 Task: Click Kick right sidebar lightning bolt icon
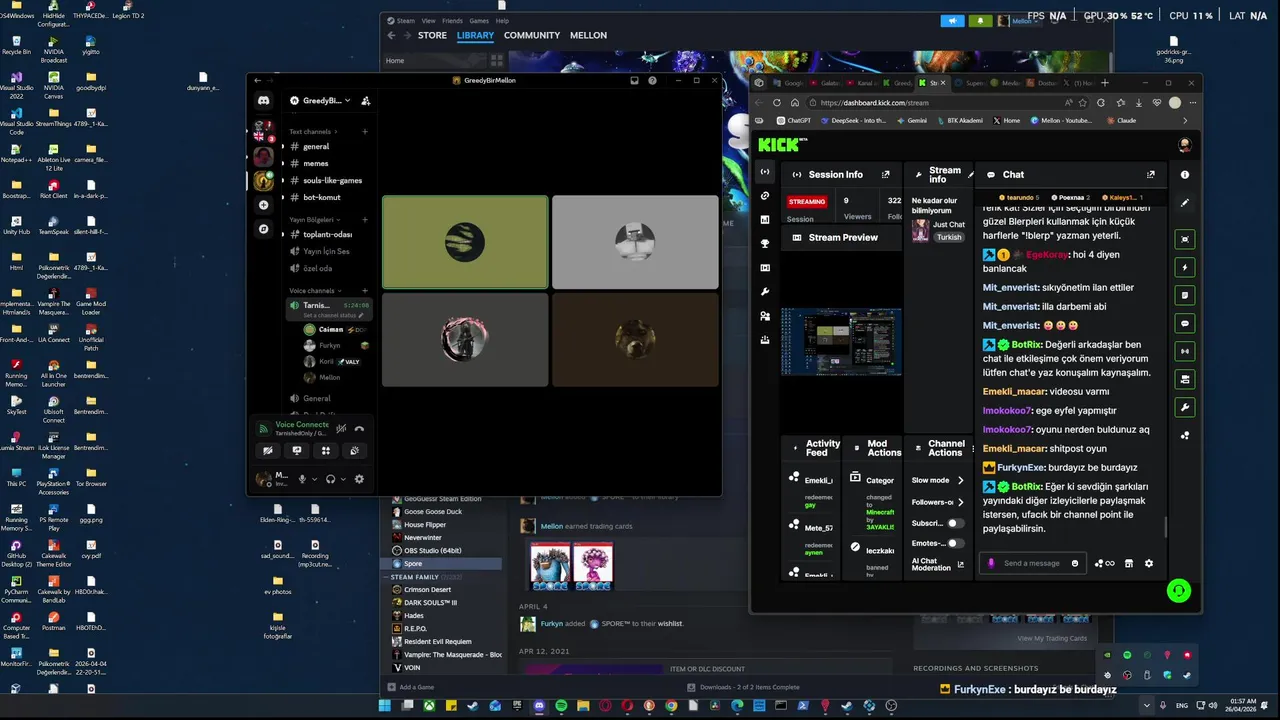pos(1185,267)
